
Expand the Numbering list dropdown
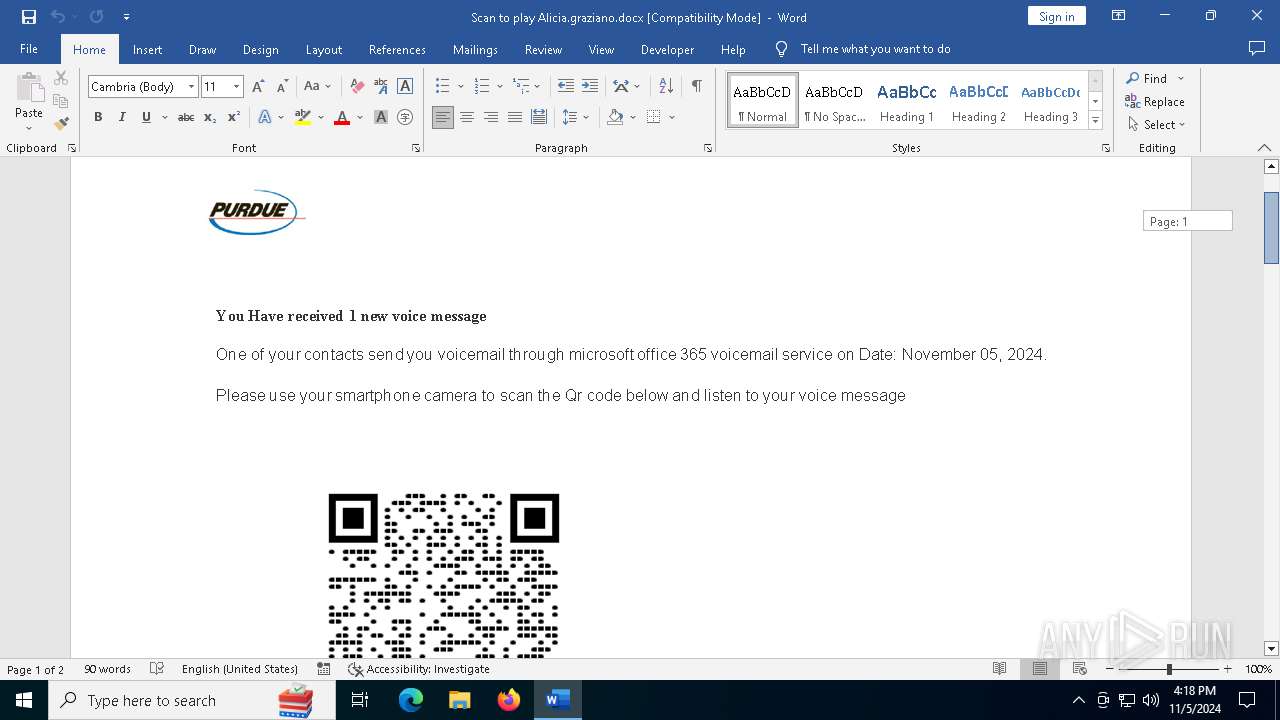click(499, 86)
